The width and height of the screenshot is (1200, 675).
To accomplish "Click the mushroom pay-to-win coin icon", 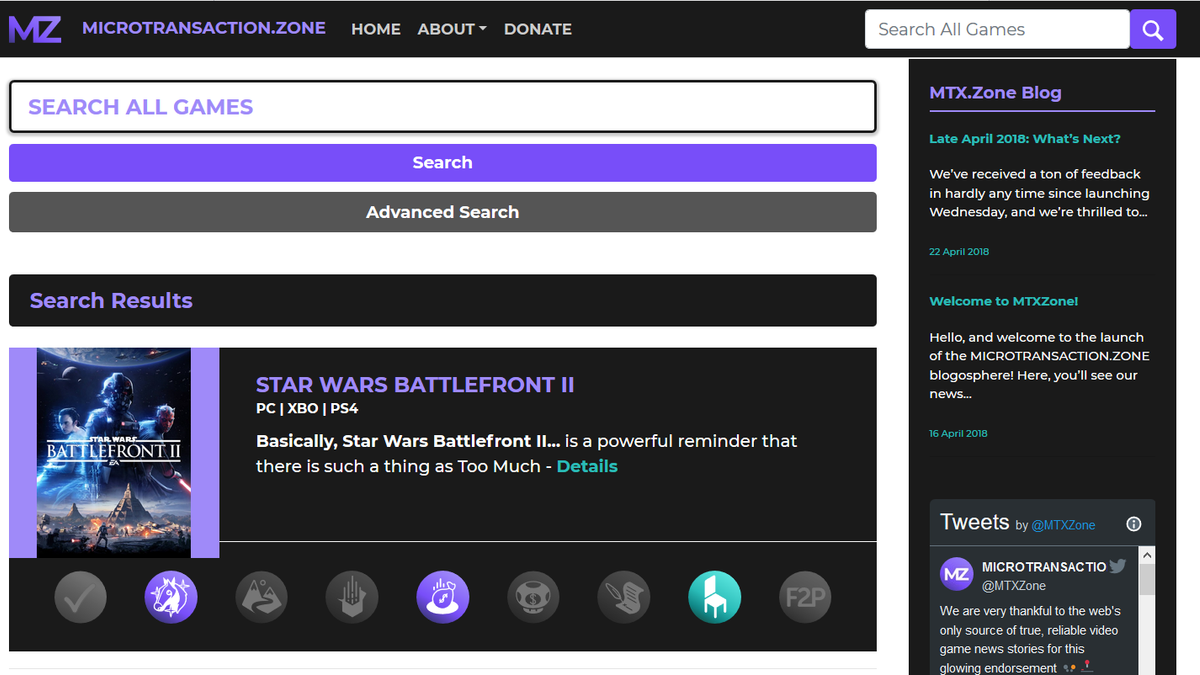I will [x=533, y=597].
